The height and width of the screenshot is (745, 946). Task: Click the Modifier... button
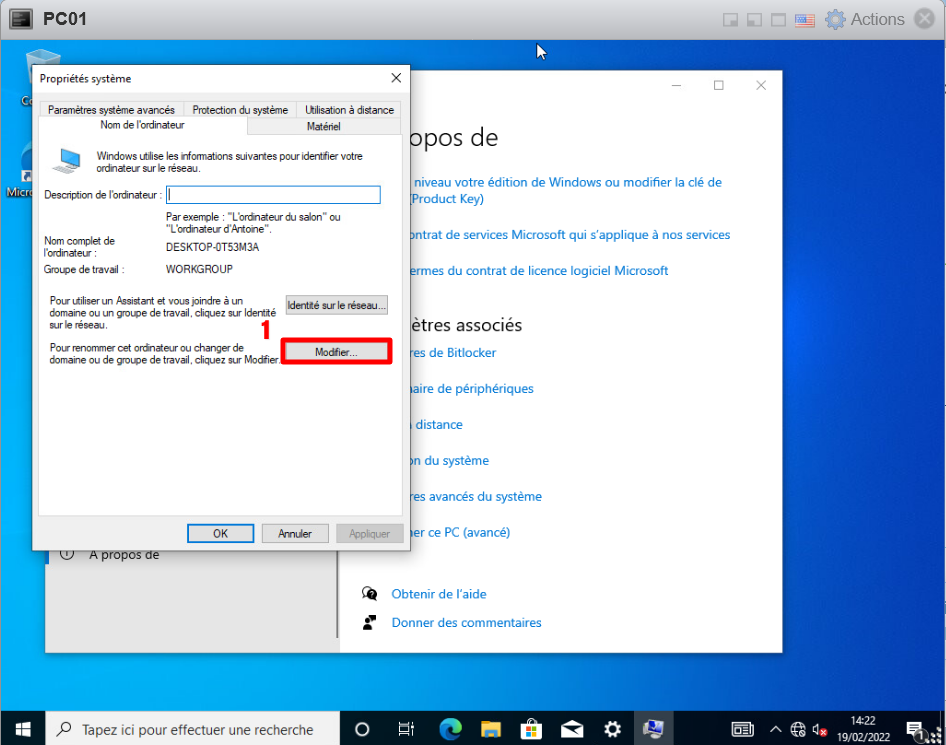(x=336, y=352)
